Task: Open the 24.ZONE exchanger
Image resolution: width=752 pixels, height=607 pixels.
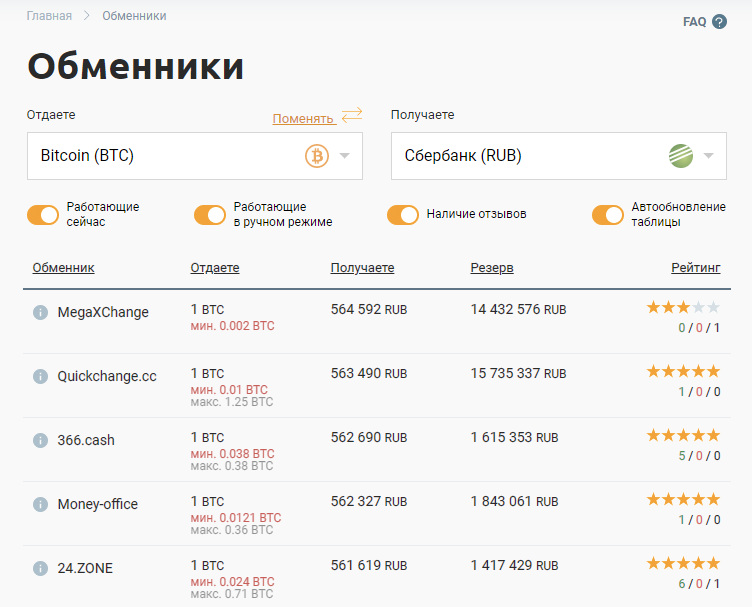Action: click(85, 568)
